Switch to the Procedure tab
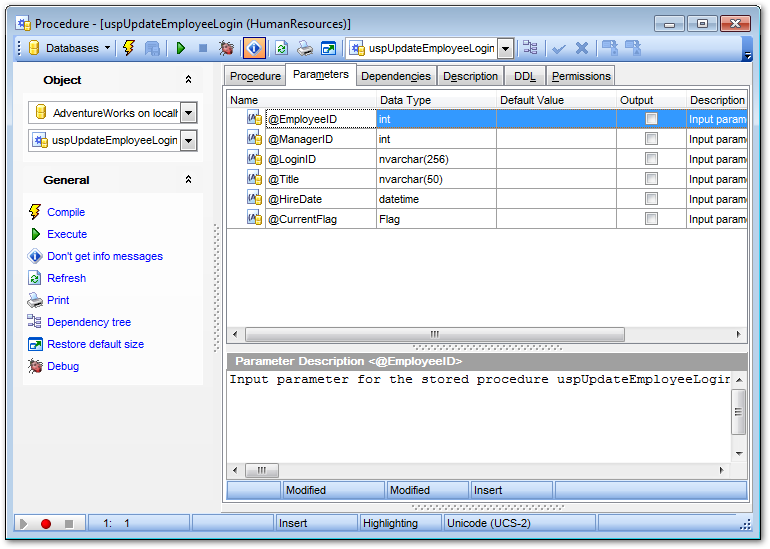This screenshot has height=549, width=770. [x=255, y=76]
